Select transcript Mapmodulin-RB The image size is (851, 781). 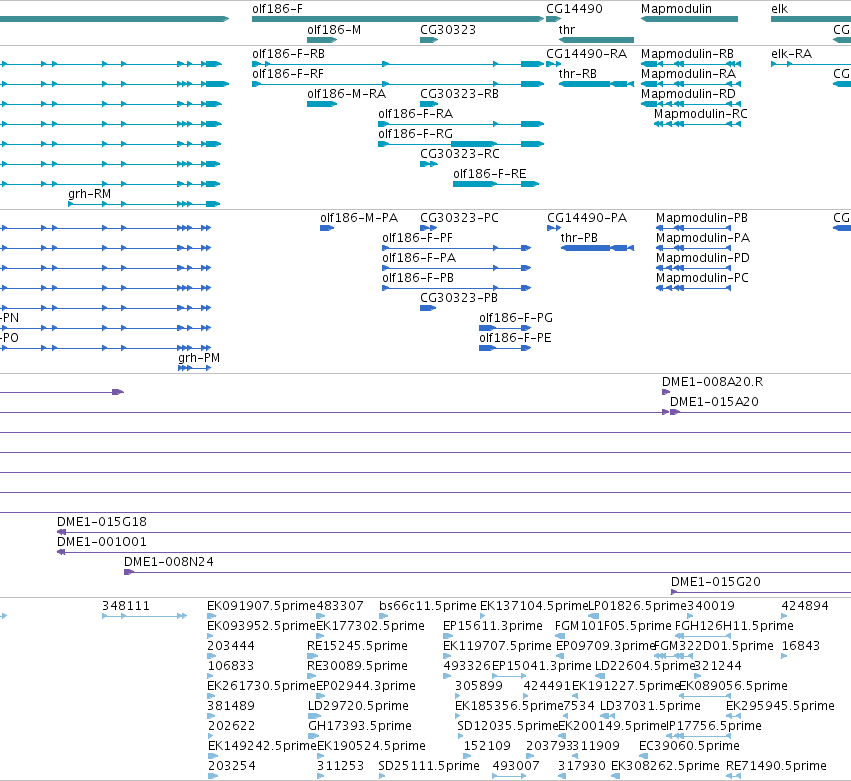click(691, 64)
